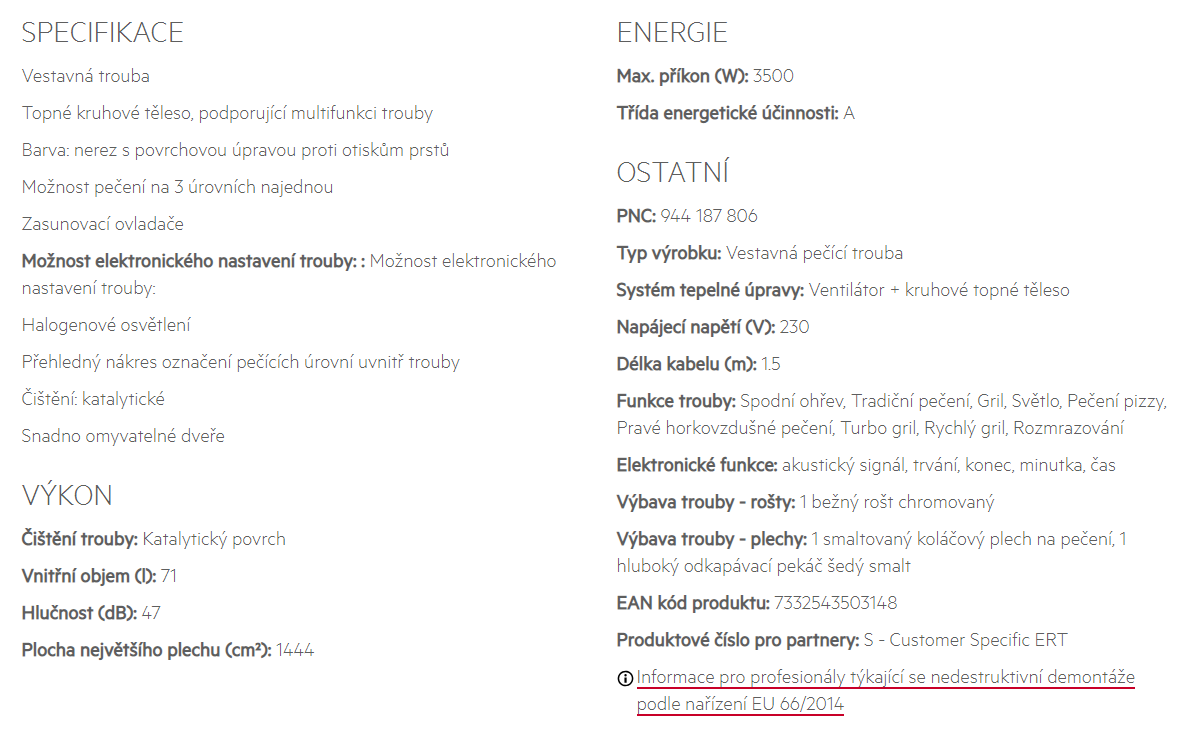
Task: Click the 'Vnitřní objem (l)' label
Action: point(89,576)
